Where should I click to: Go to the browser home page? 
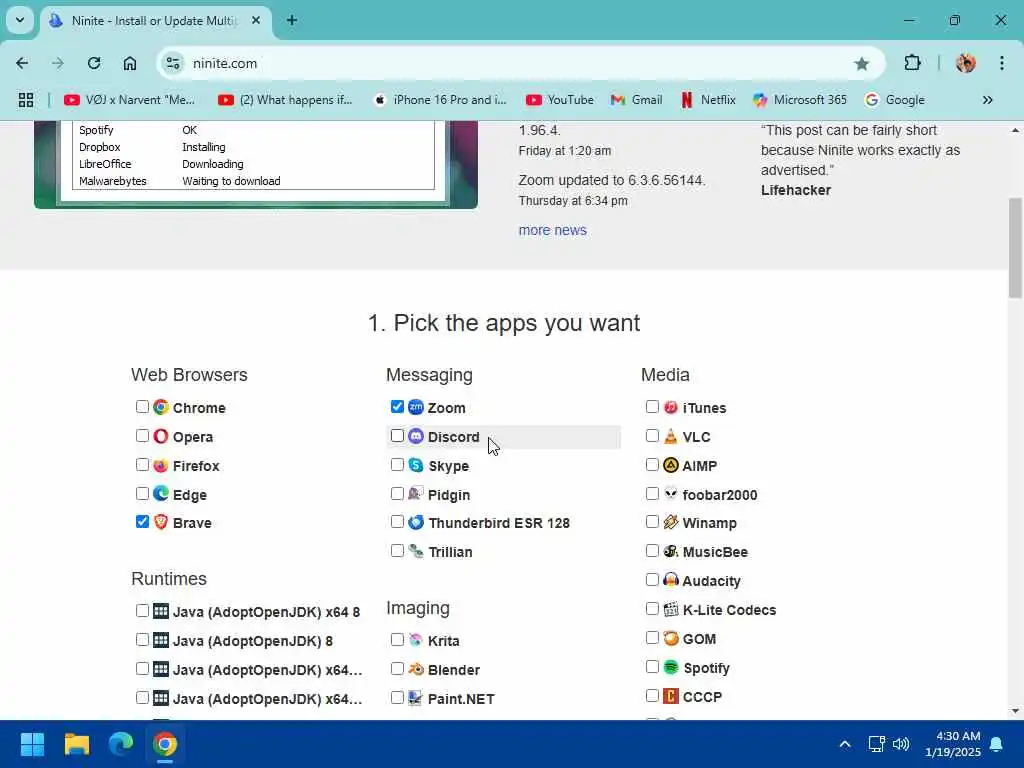130,63
